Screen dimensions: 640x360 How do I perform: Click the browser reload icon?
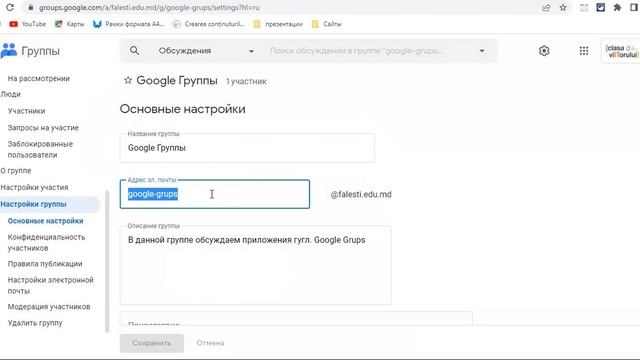[x=10, y=7]
